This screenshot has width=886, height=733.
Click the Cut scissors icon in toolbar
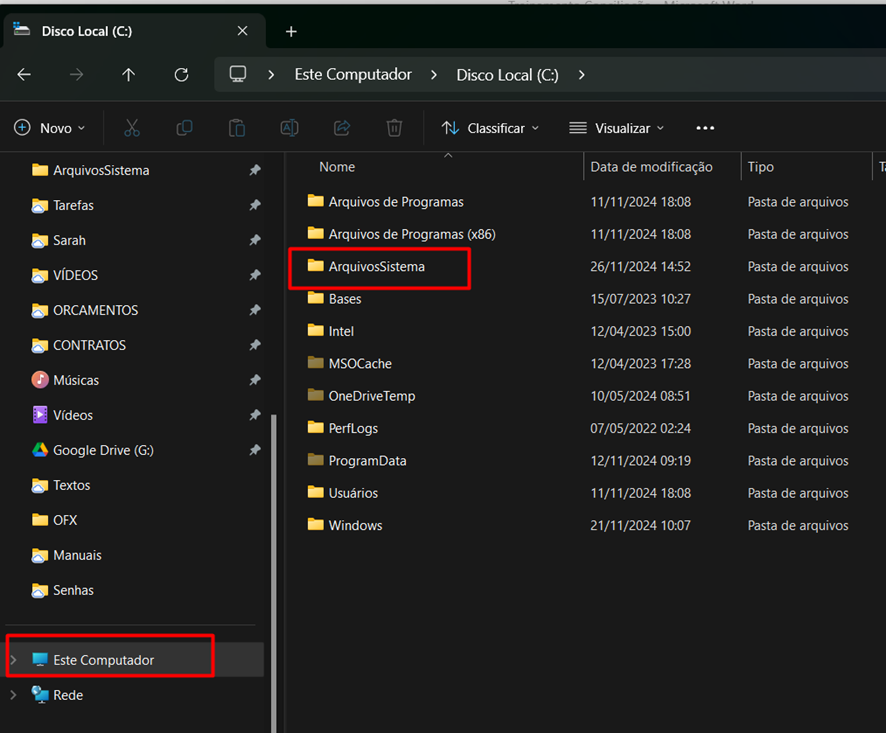coord(132,128)
